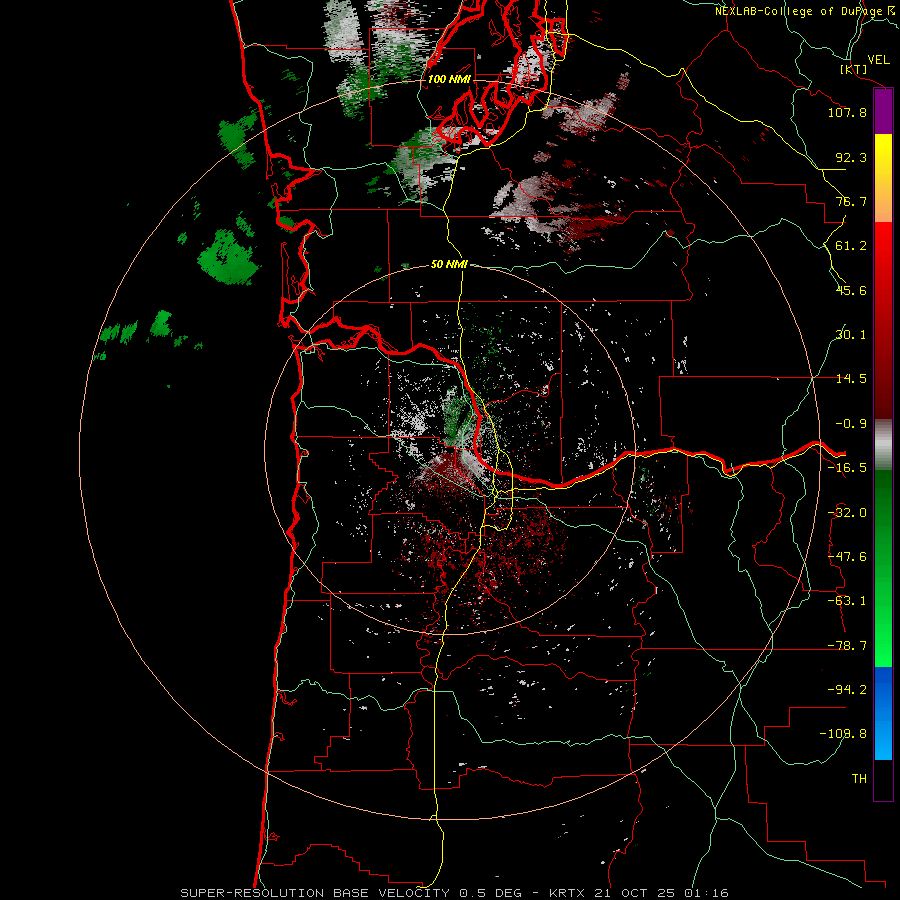
Task: Click the -16.5 legend value
Action: point(847,468)
